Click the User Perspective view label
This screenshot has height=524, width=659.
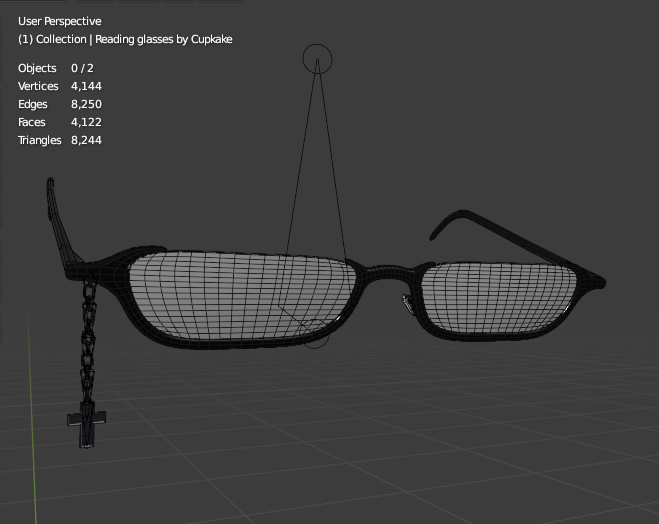coord(60,21)
